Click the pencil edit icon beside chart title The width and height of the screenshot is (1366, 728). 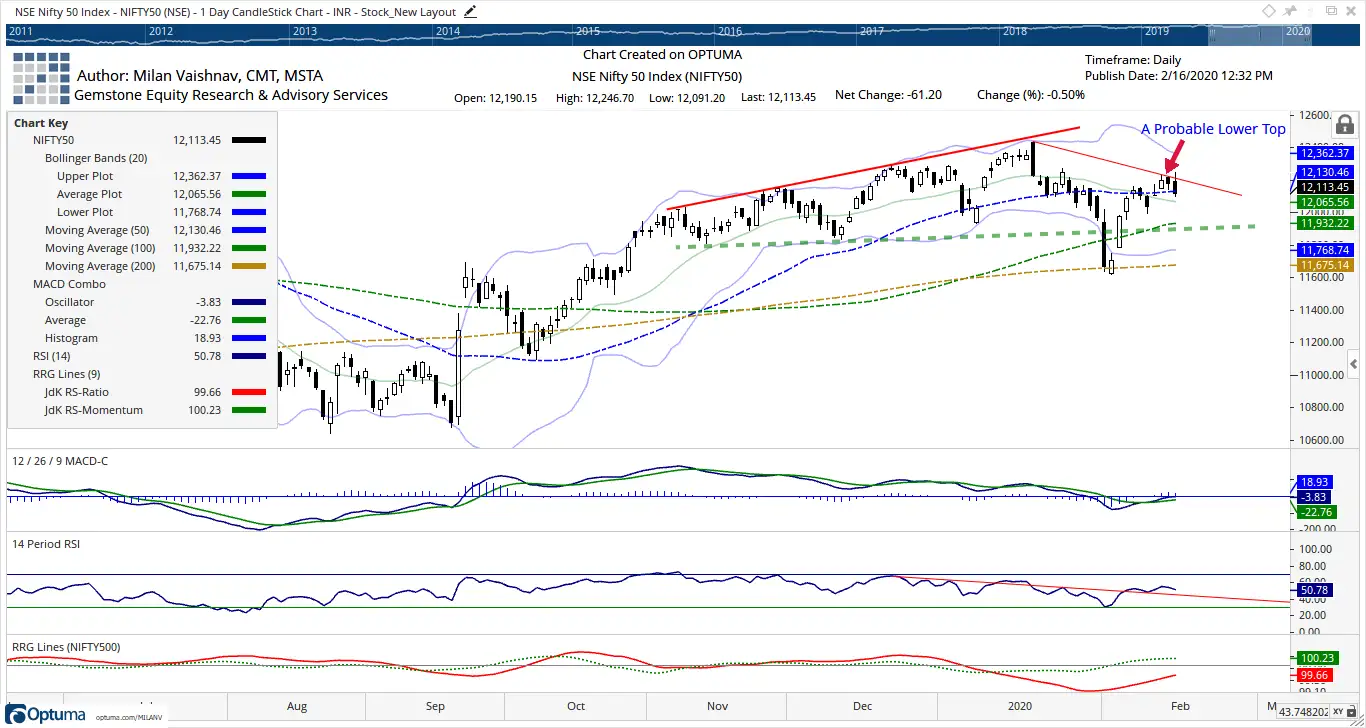[x=471, y=11]
